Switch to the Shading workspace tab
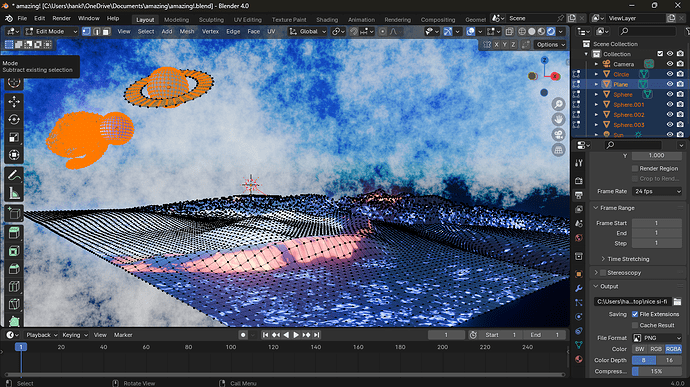The image size is (690, 387). (x=327, y=20)
